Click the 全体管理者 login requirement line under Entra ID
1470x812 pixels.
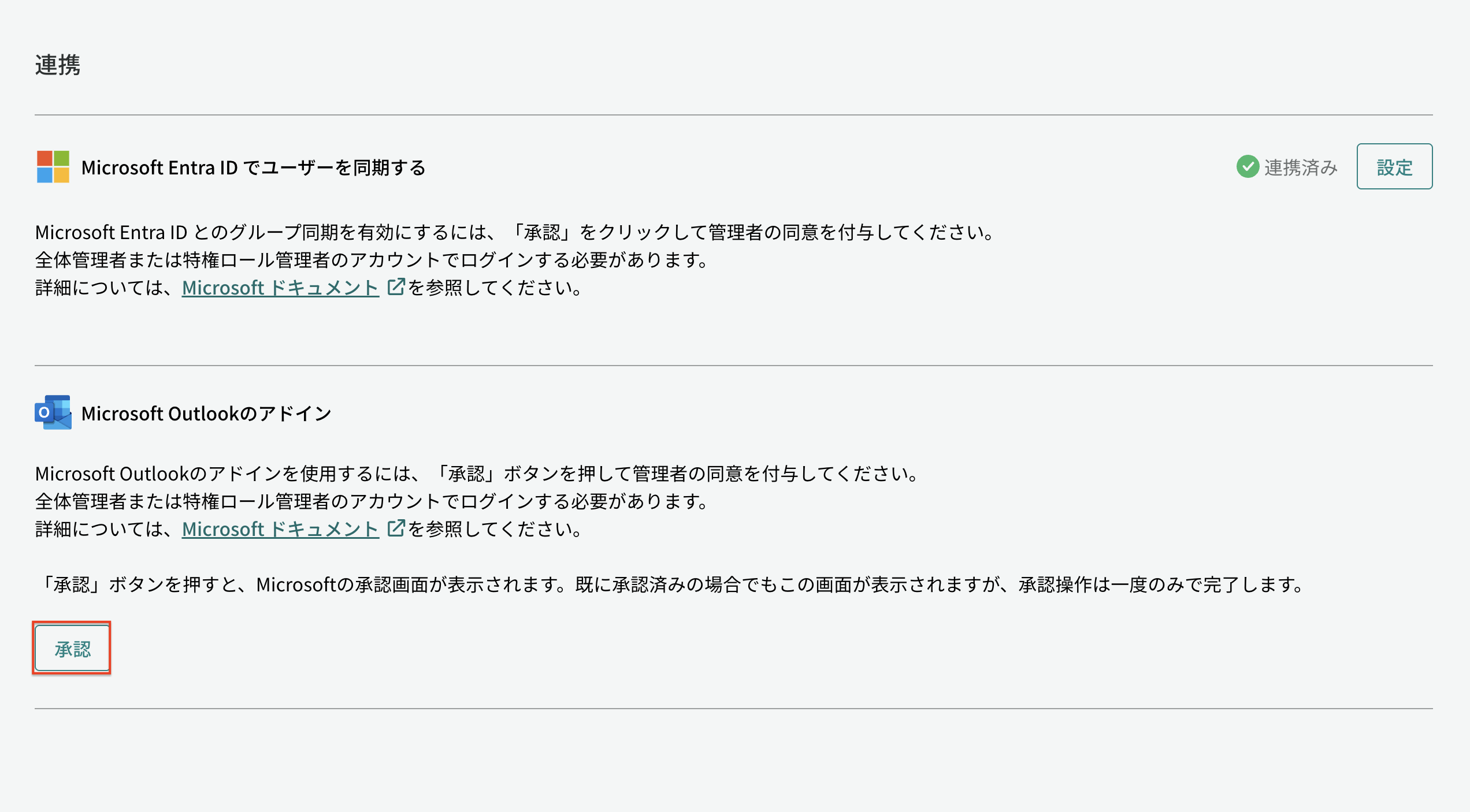pos(372,260)
